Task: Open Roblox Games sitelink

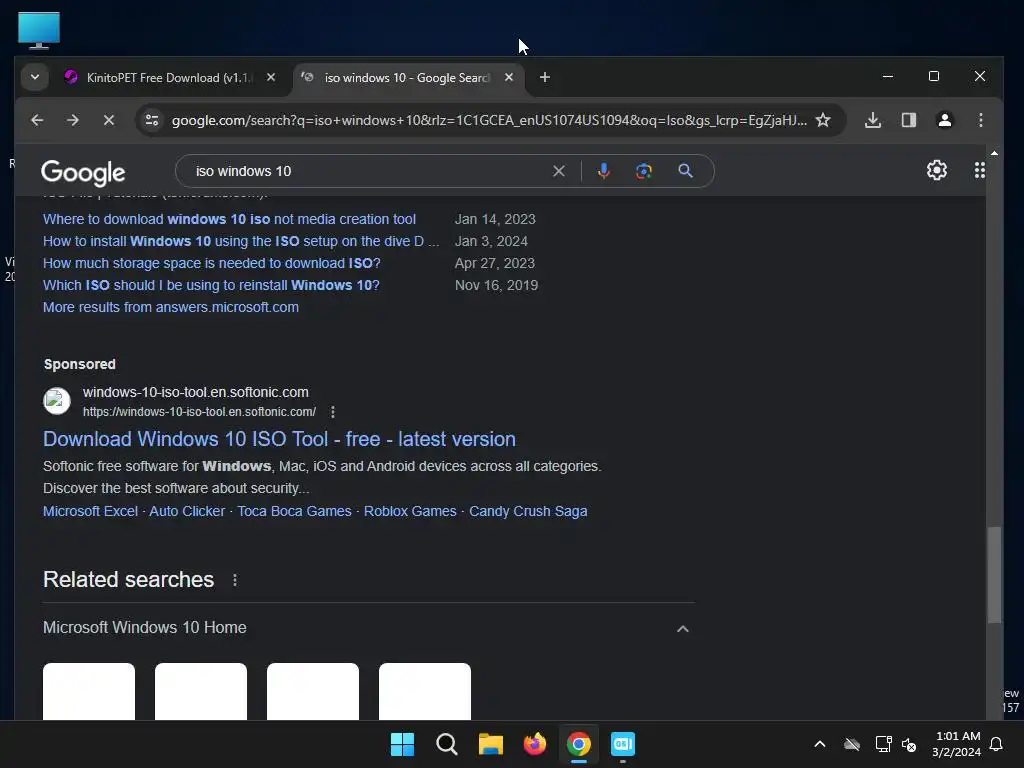Action: click(410, 511)
